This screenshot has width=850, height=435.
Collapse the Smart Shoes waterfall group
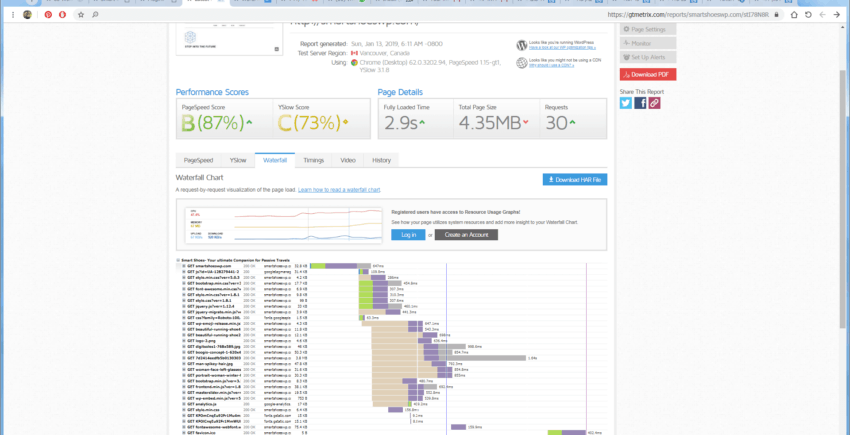click(x=178, y=260)
